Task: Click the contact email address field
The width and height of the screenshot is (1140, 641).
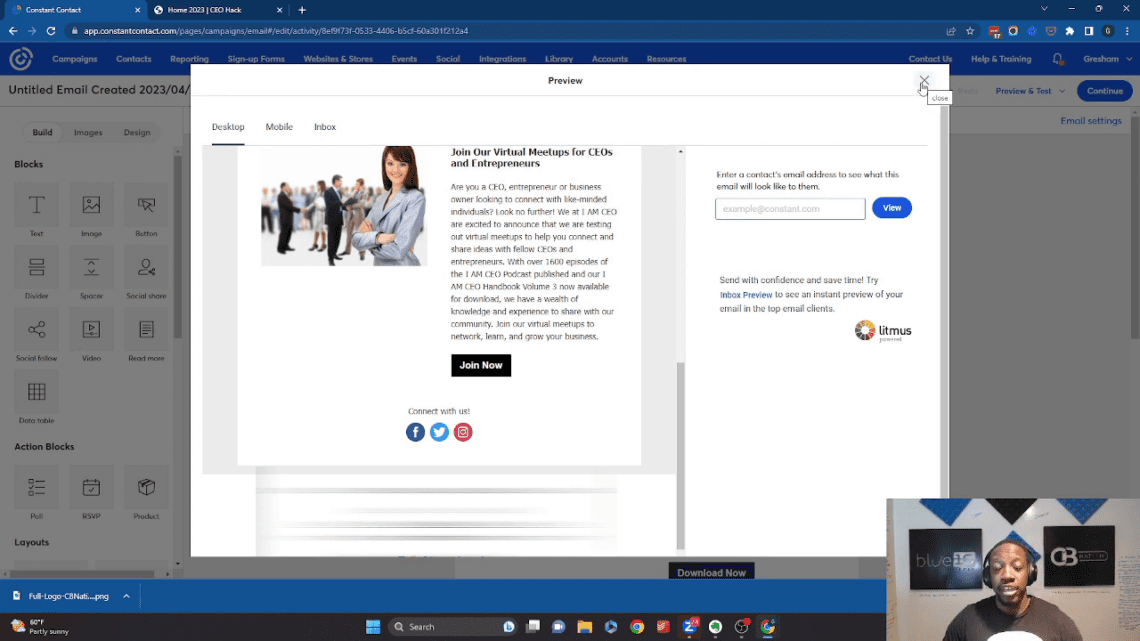Action: pos(789,208)
